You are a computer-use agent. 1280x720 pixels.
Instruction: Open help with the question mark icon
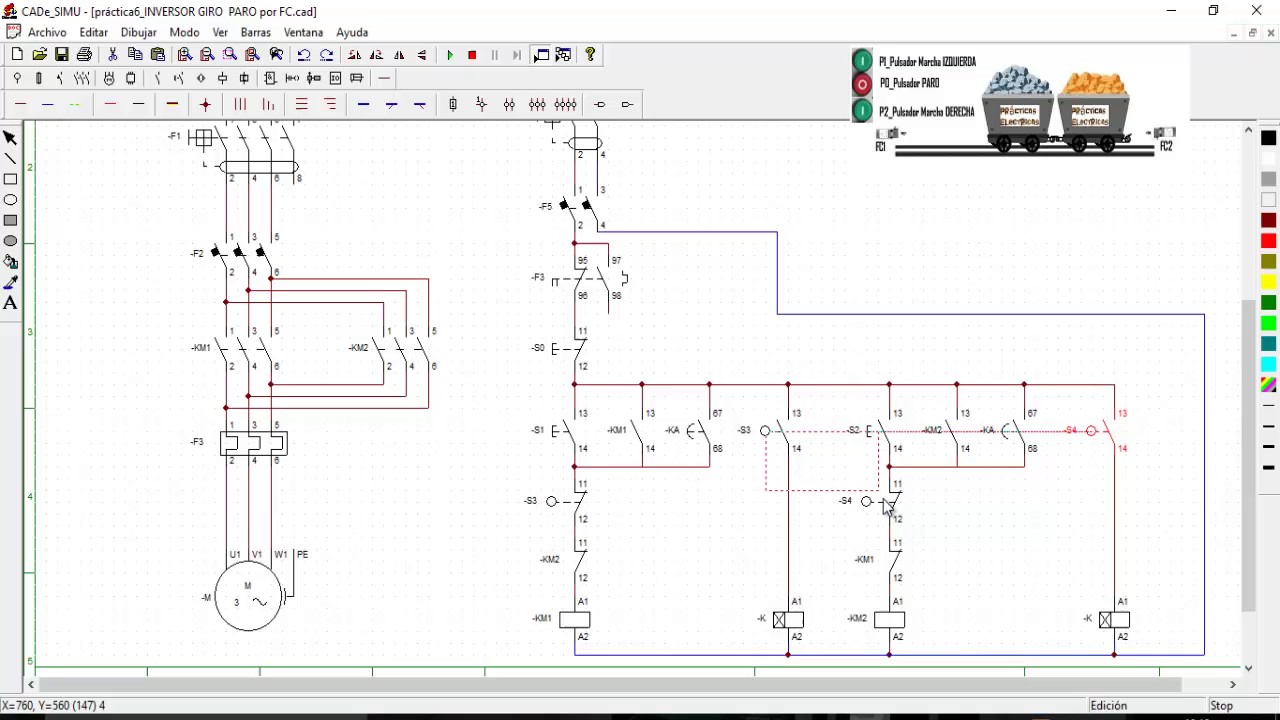(590, 55)
